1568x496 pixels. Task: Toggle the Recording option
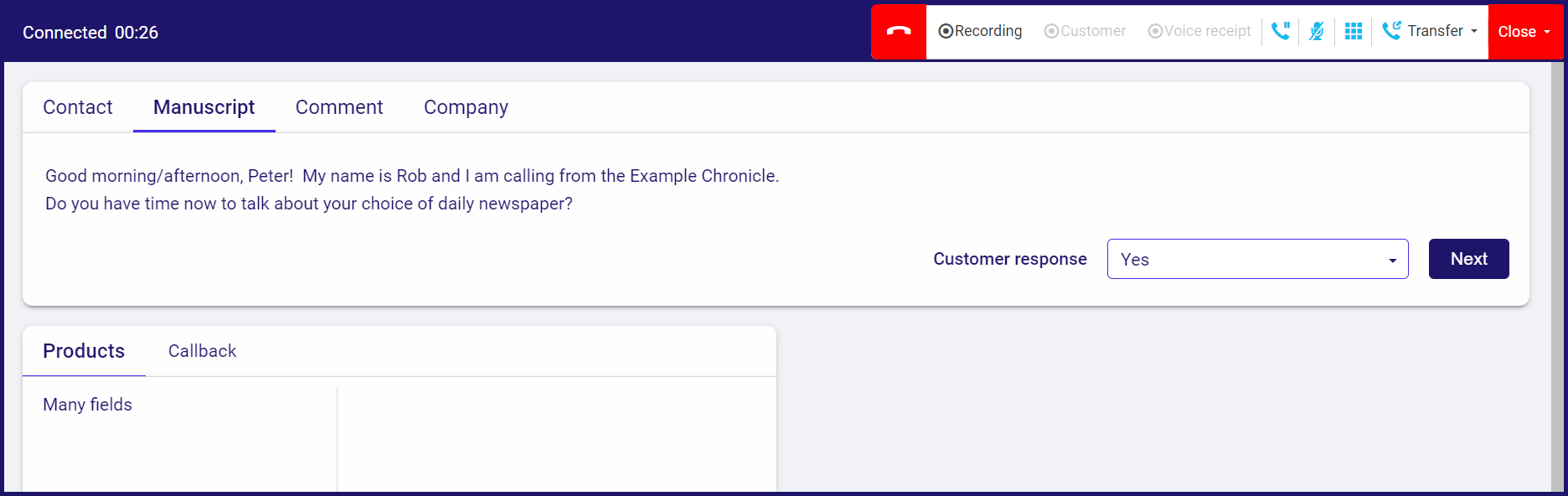point(980,31)
